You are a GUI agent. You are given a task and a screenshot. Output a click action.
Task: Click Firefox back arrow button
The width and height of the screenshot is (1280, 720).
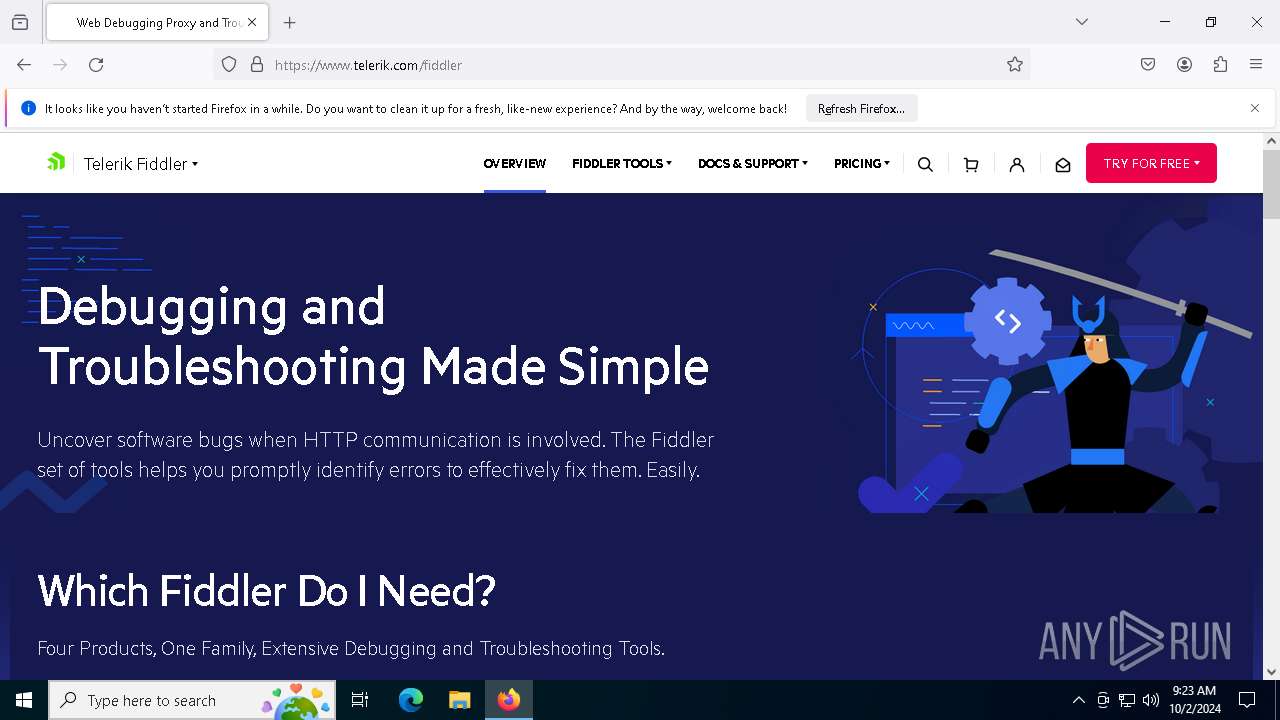(x=24, y=65)
